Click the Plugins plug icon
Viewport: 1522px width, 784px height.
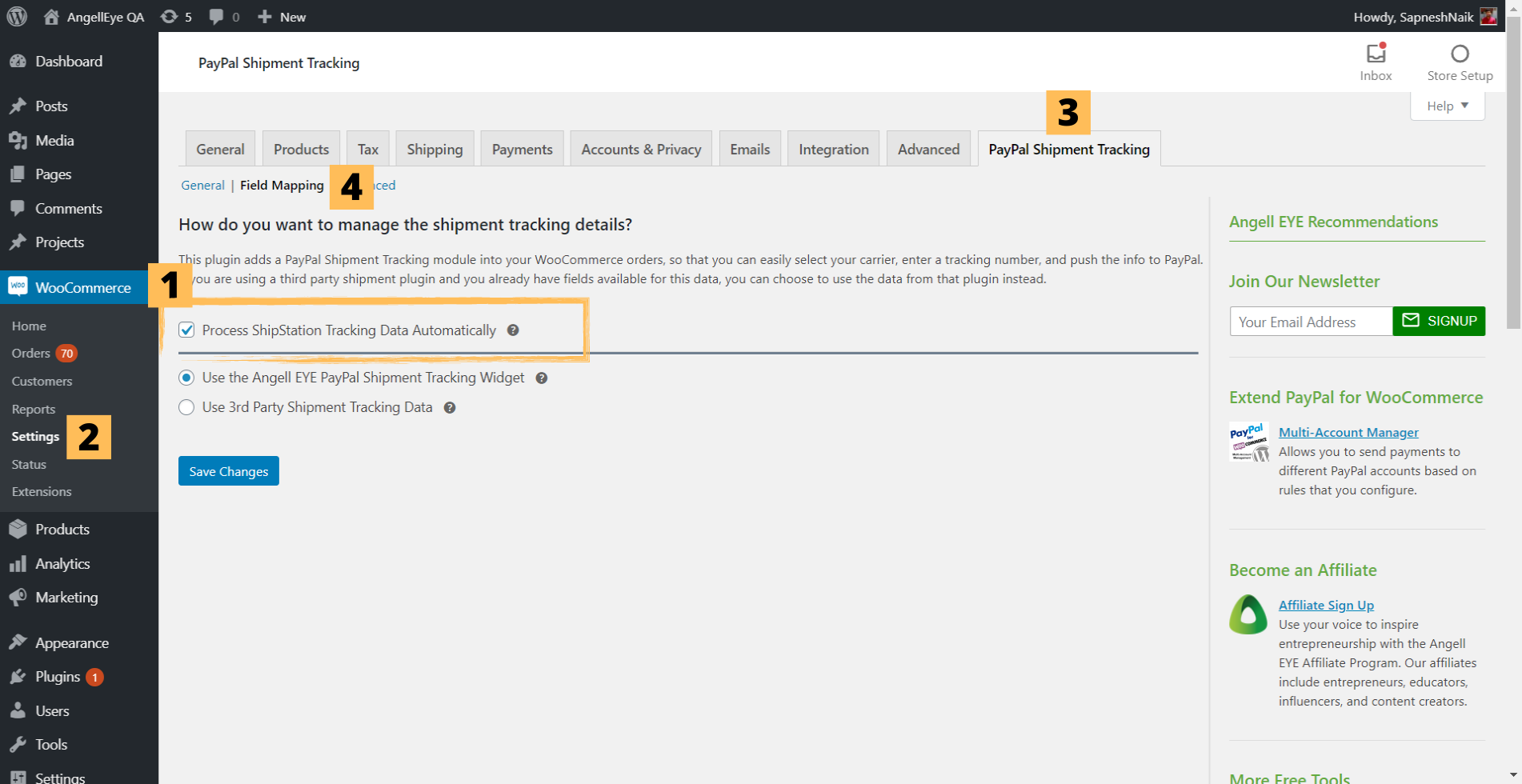[x=18, y=677]
